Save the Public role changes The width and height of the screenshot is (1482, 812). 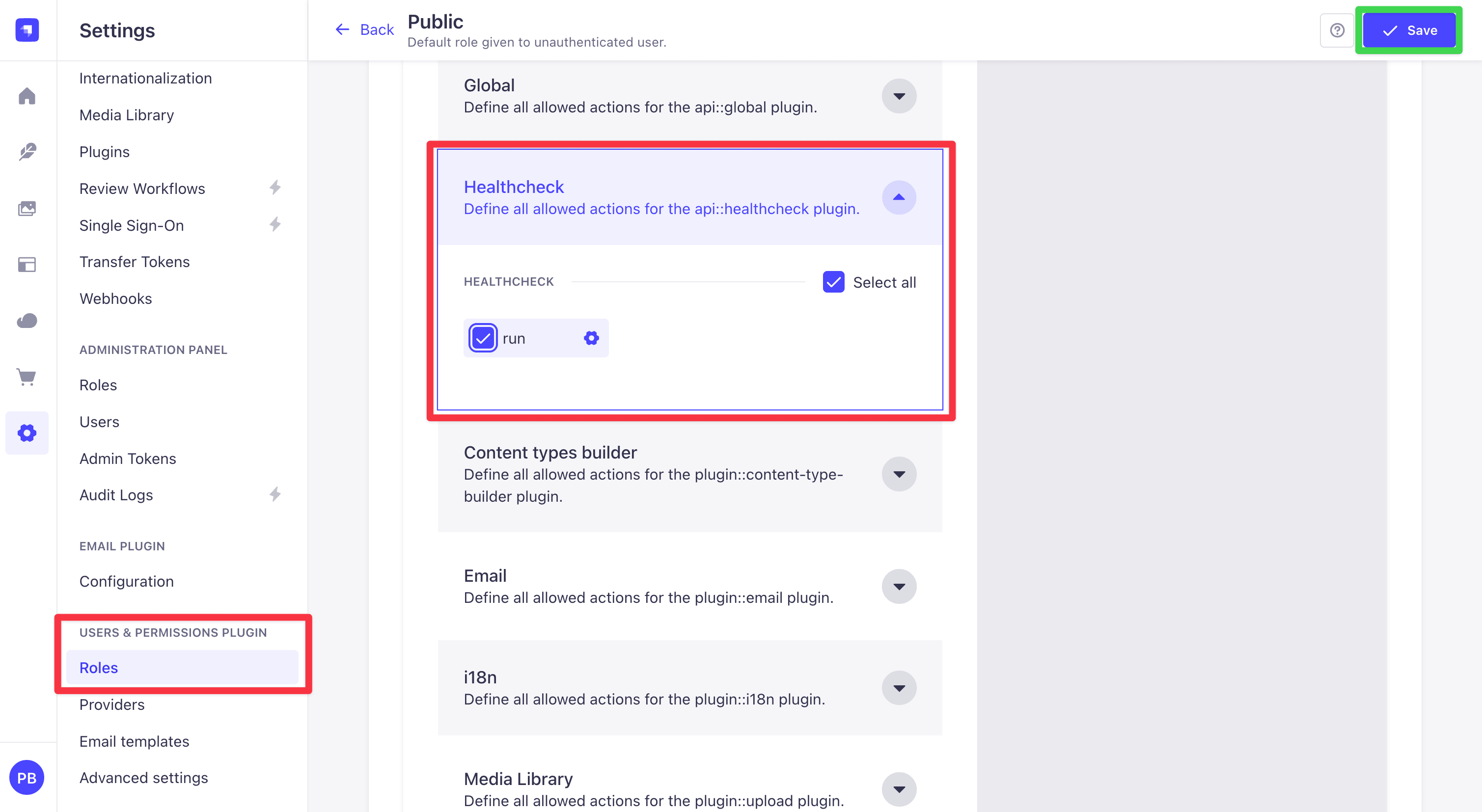[1409, 30]
